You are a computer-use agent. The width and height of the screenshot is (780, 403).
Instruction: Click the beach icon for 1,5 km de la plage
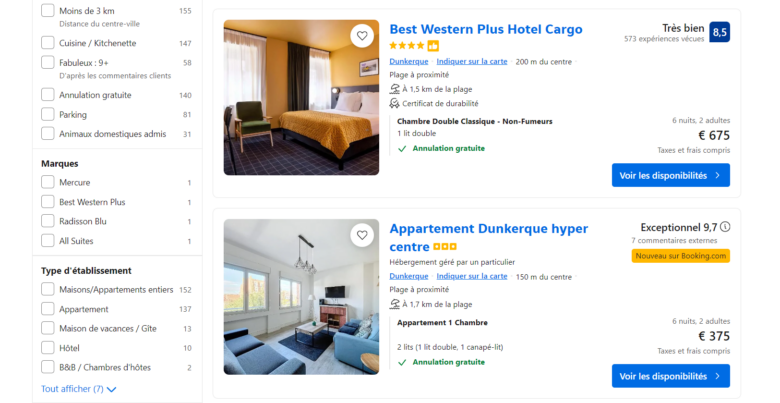(394, 89)
